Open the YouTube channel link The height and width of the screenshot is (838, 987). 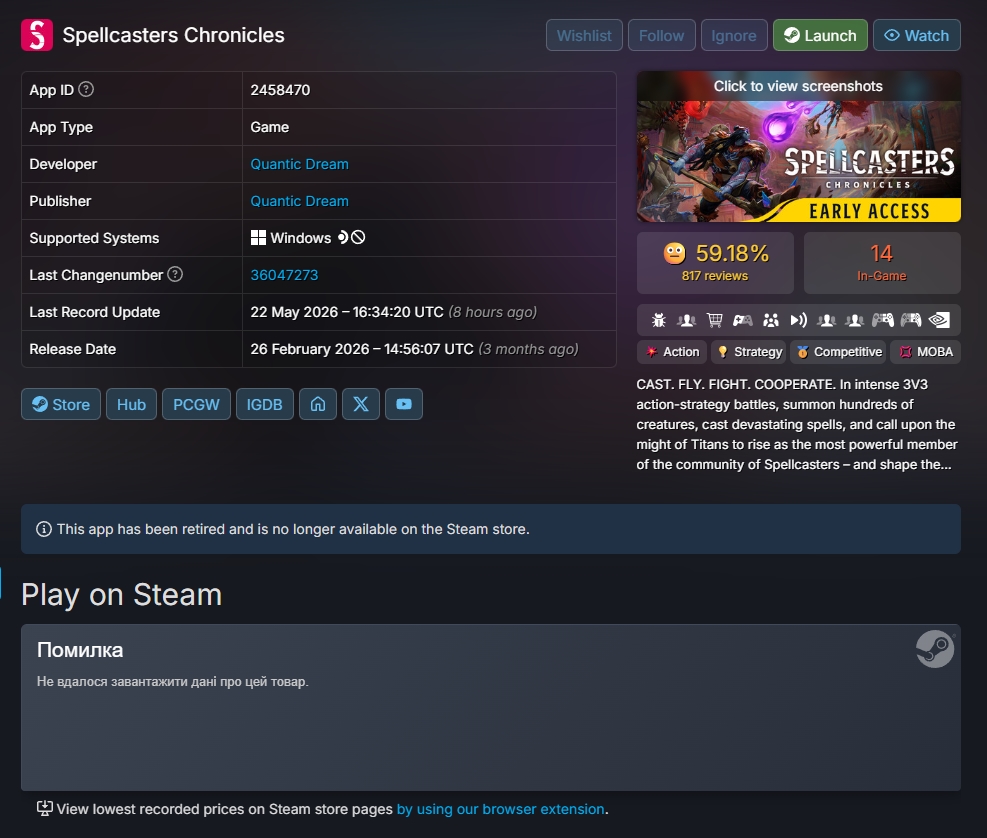[403, 404]
